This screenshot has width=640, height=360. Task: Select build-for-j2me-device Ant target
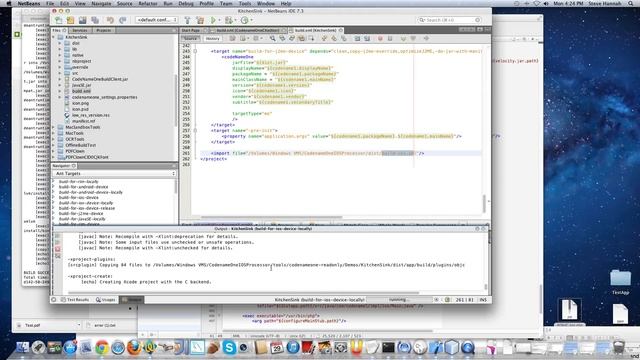pos(81,213)
